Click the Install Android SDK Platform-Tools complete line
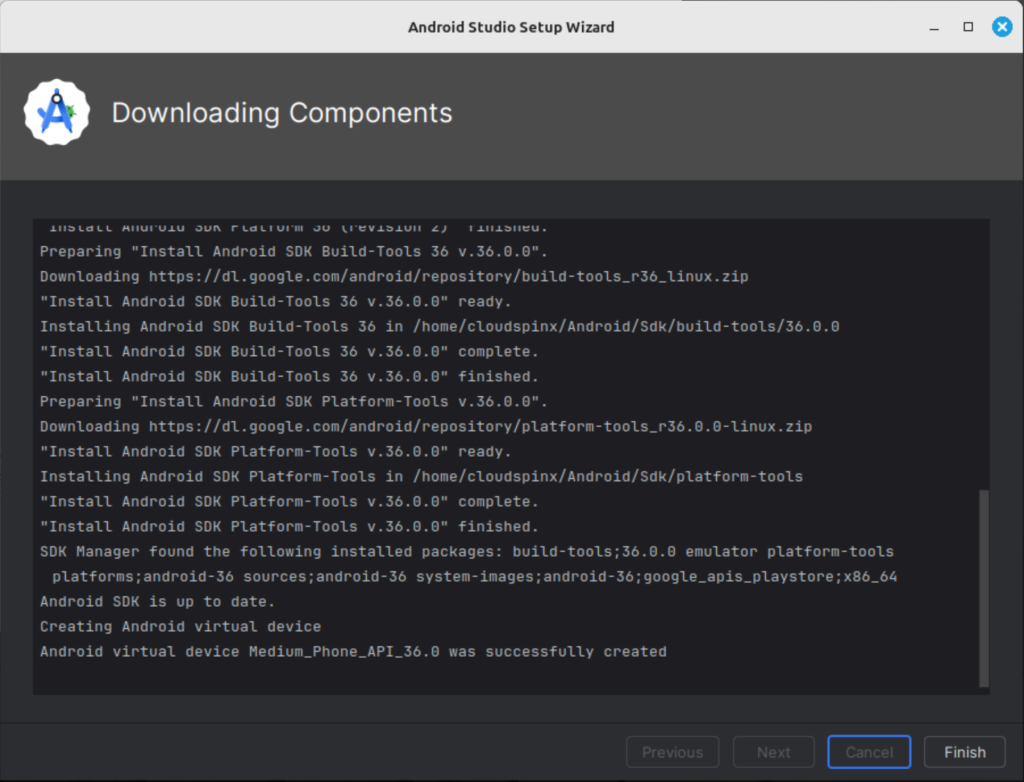 point(290,501)
